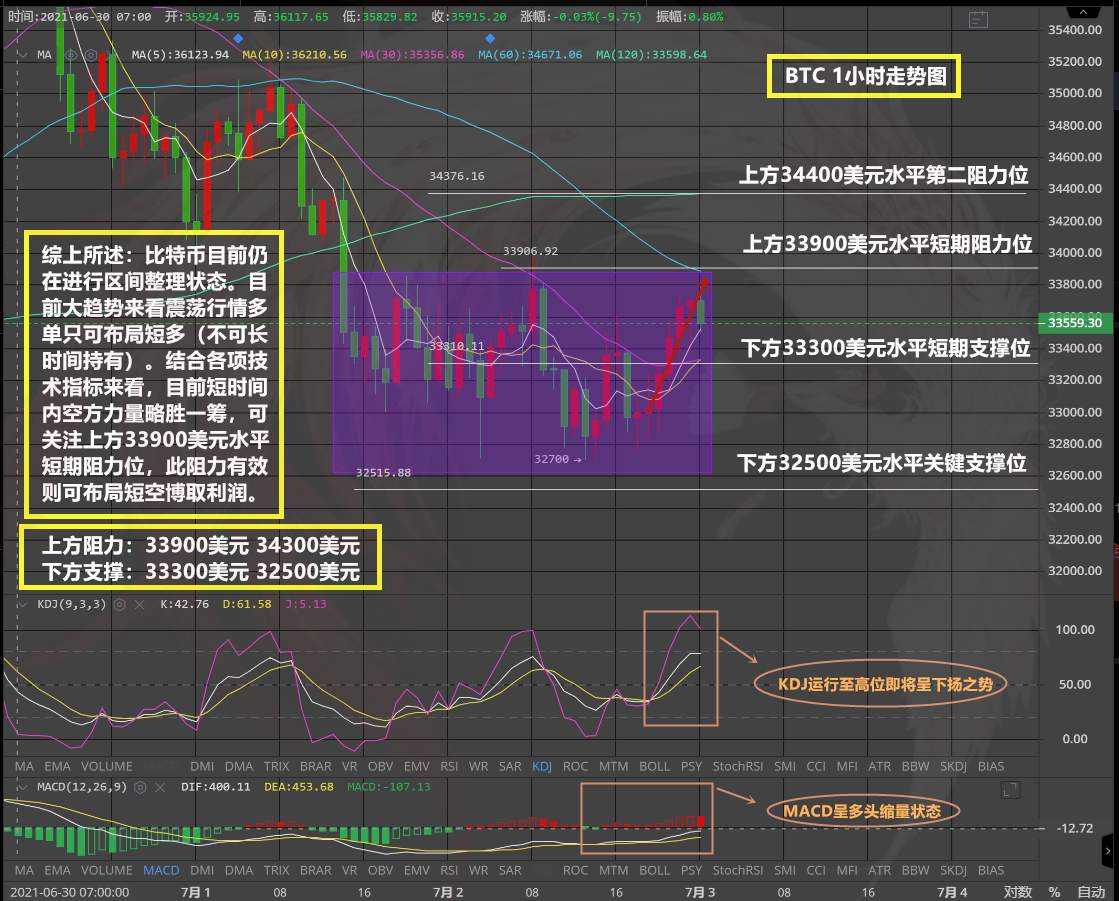This screenshot has width=1119, height=901.
Task: Click the current price tag 33559.30
Action: 1075,323
